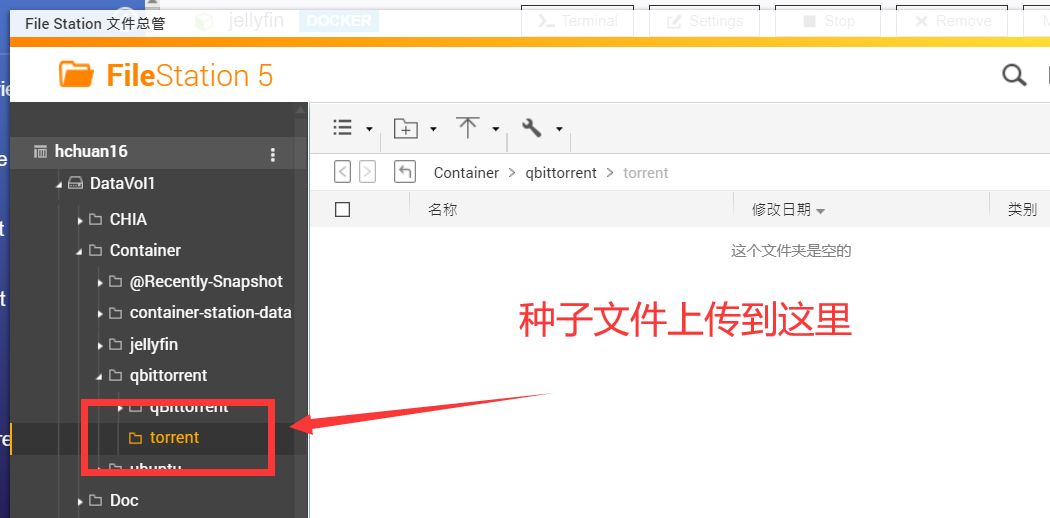Select the container-station-data folder
This screenshot has width=1050, height=518.
210,313
